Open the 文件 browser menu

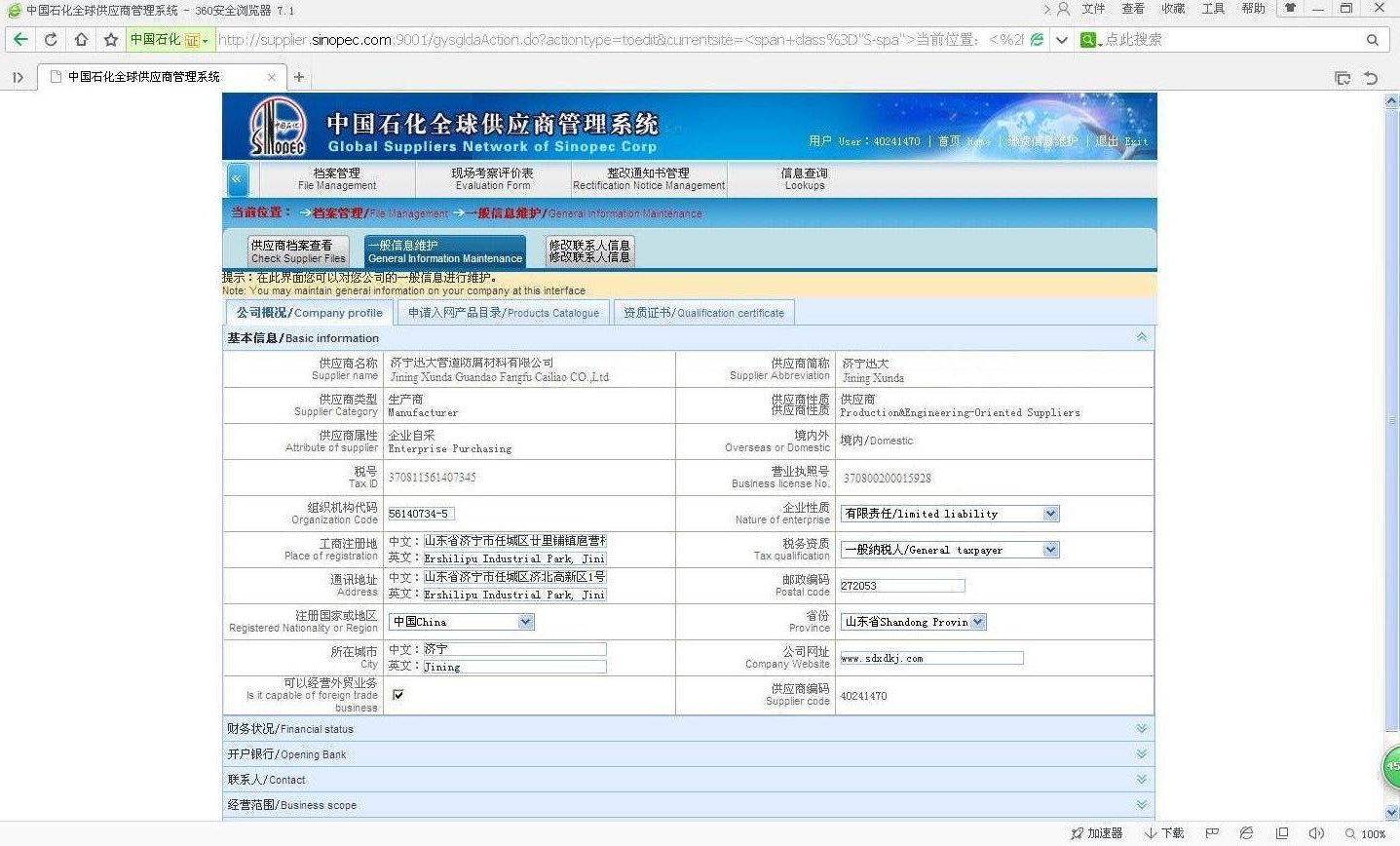point(1093,9)
